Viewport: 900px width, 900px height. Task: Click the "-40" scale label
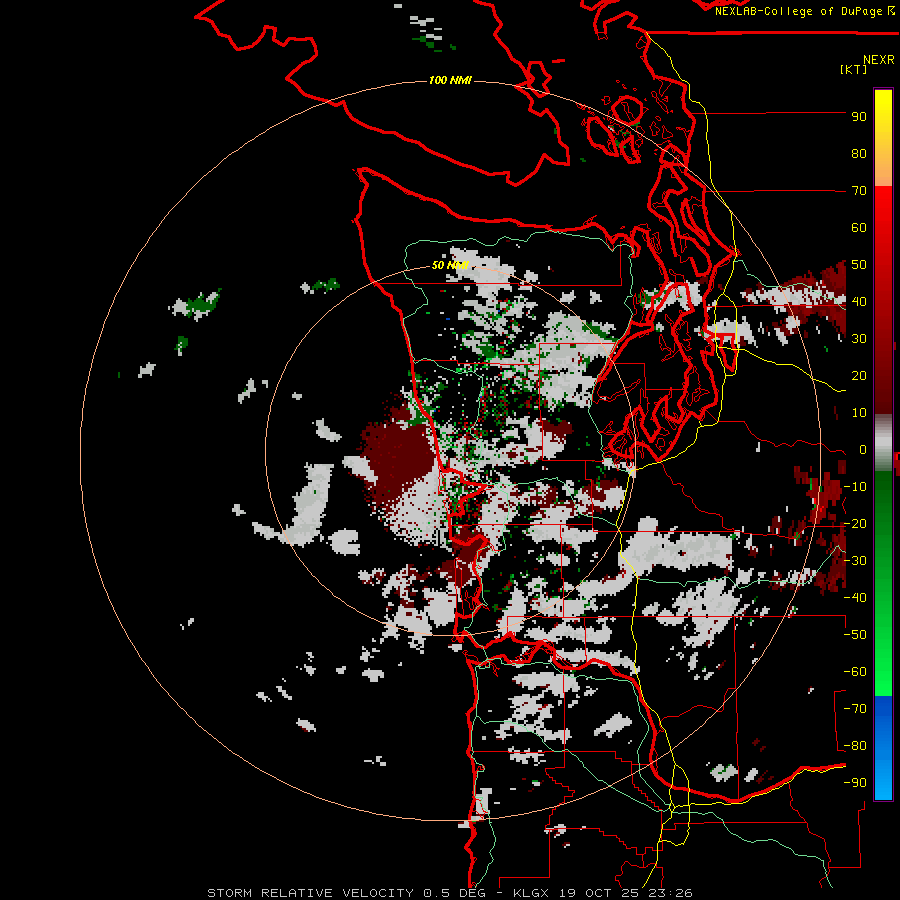(855, 598)
